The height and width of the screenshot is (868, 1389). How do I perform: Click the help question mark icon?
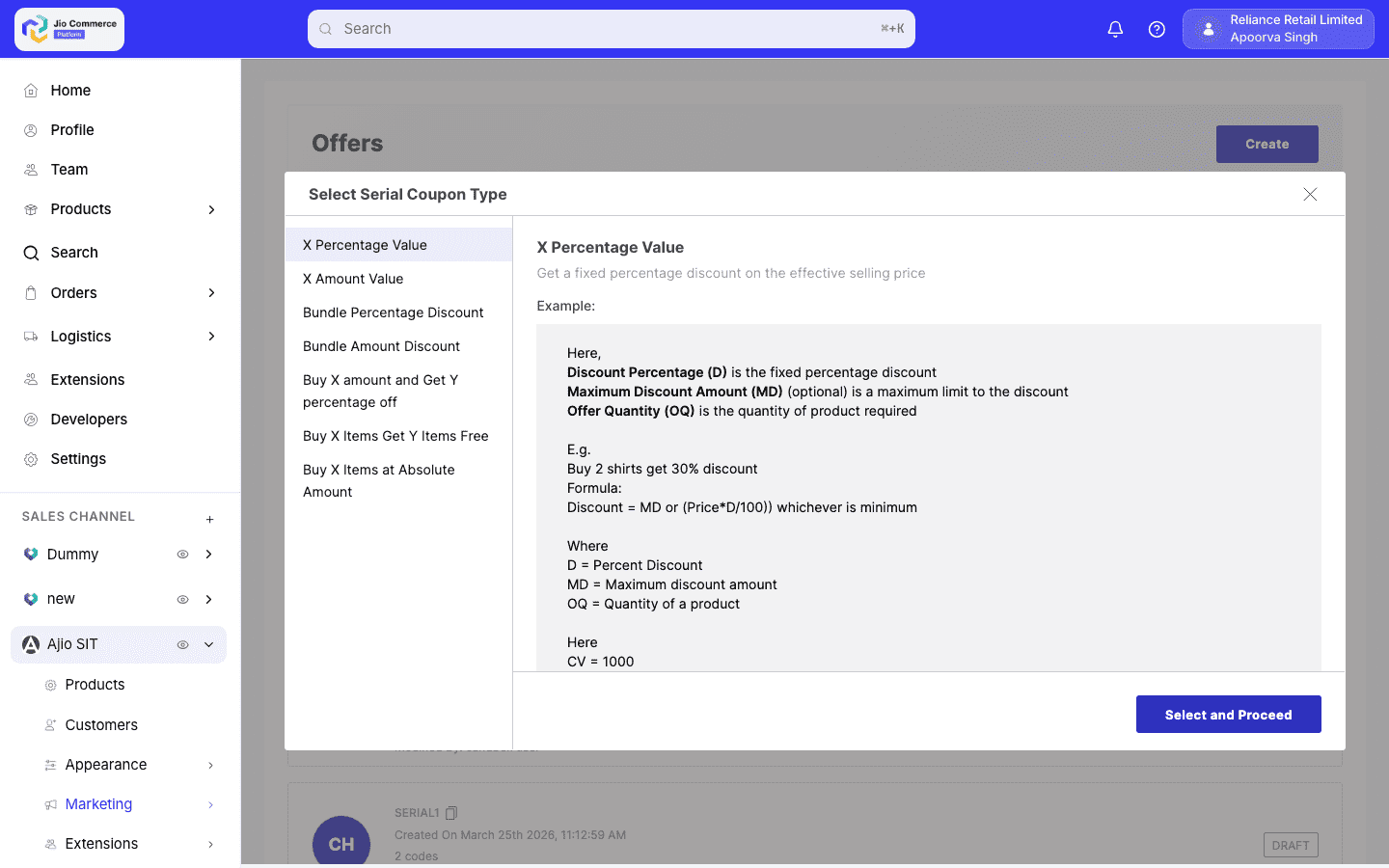tap(1157, 29)
